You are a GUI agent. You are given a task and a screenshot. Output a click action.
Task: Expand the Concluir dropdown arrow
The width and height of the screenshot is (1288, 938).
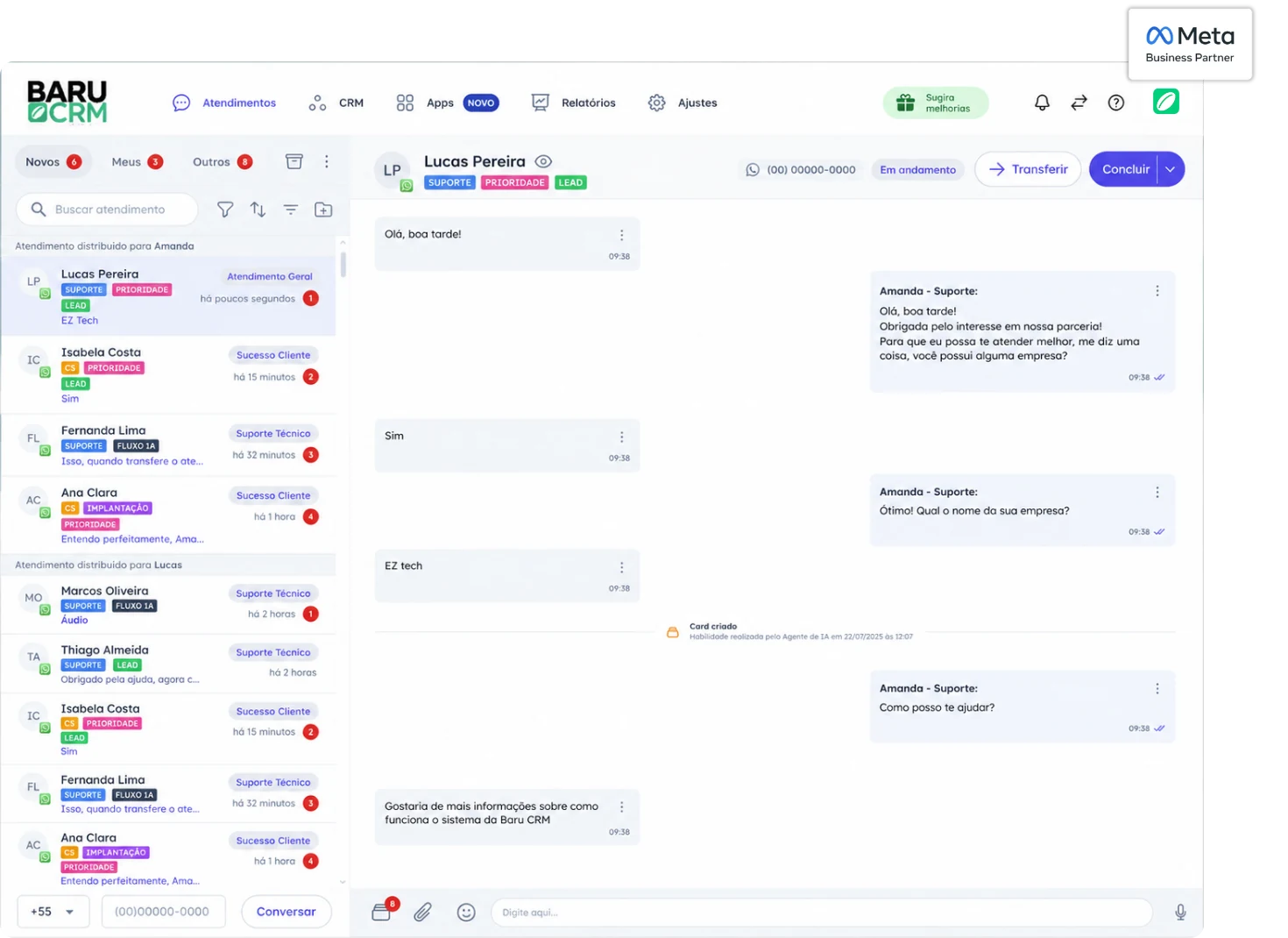1171,169
